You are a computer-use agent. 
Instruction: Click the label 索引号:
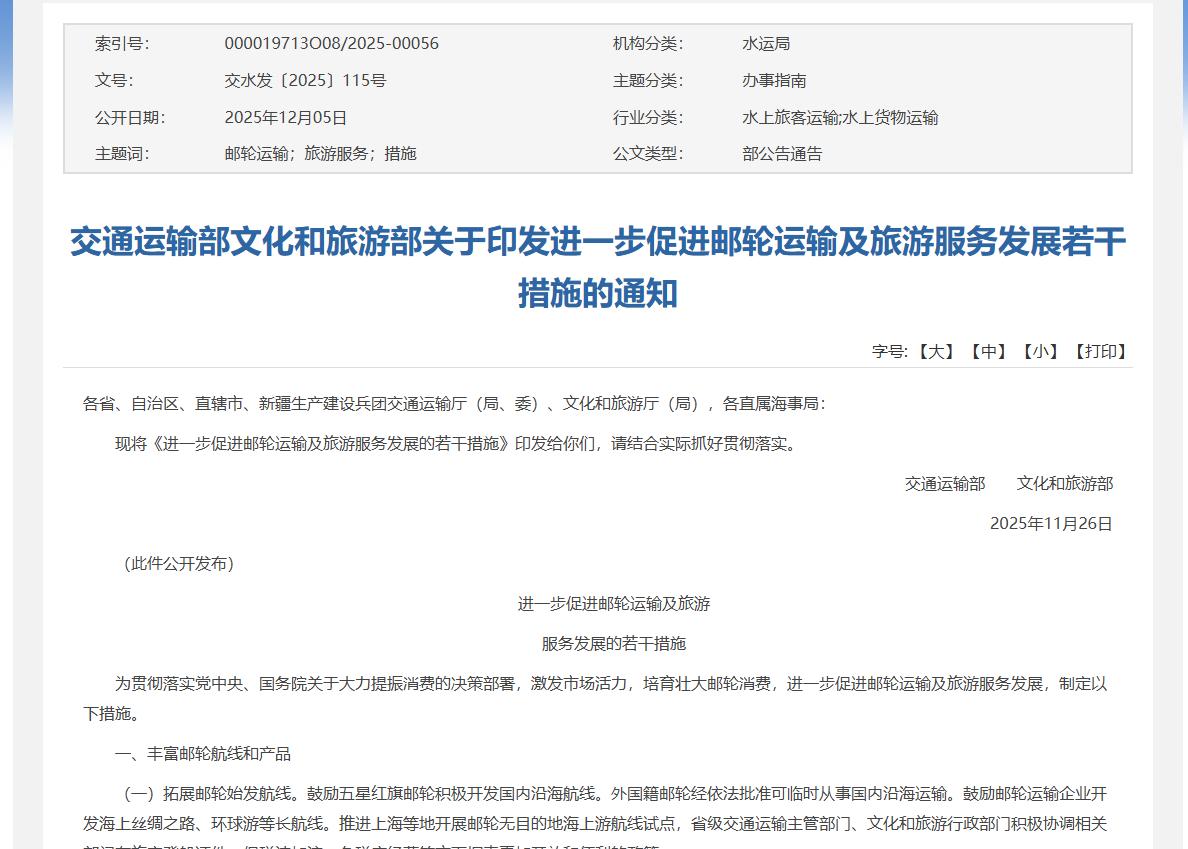(122, 44)
